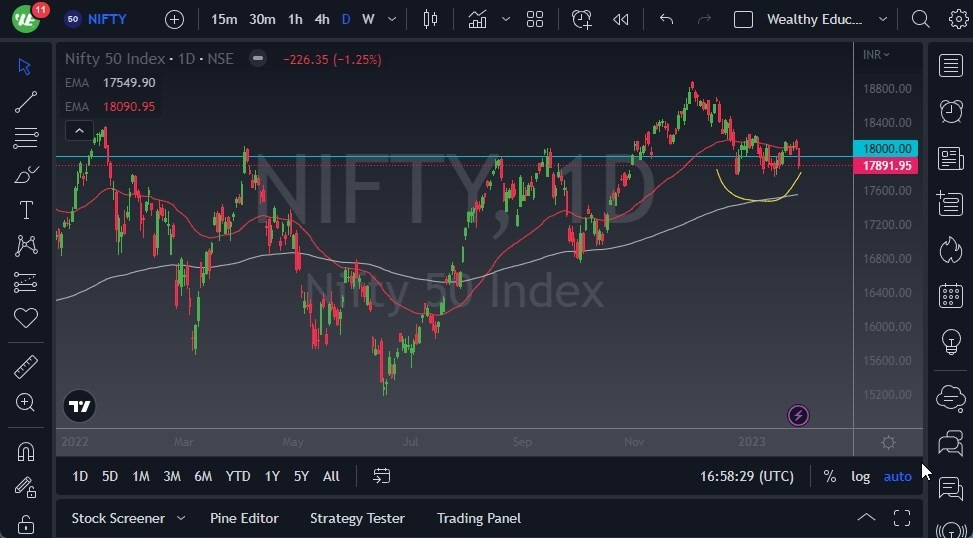
Task: Expand the indicator favorites dropdown arrow
Action: [506, 20]
